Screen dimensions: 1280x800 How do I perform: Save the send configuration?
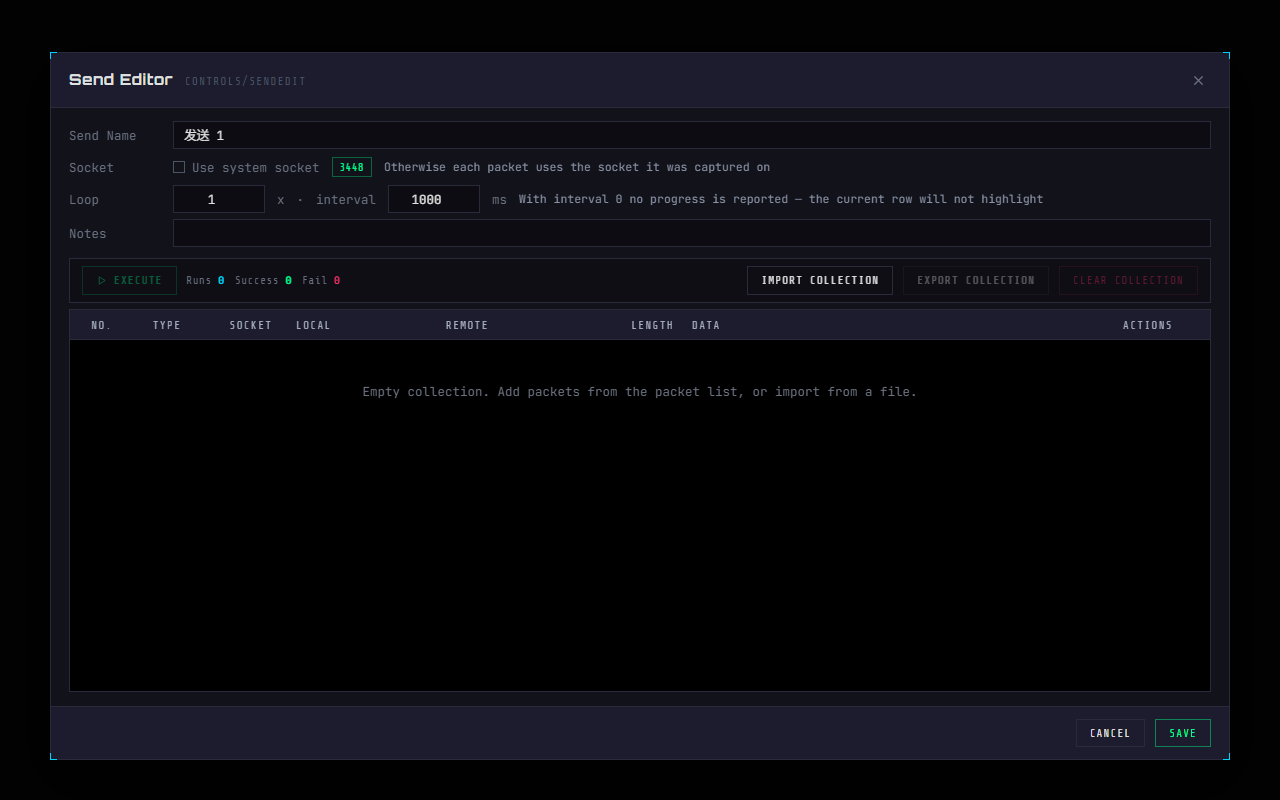point(1183,733)
